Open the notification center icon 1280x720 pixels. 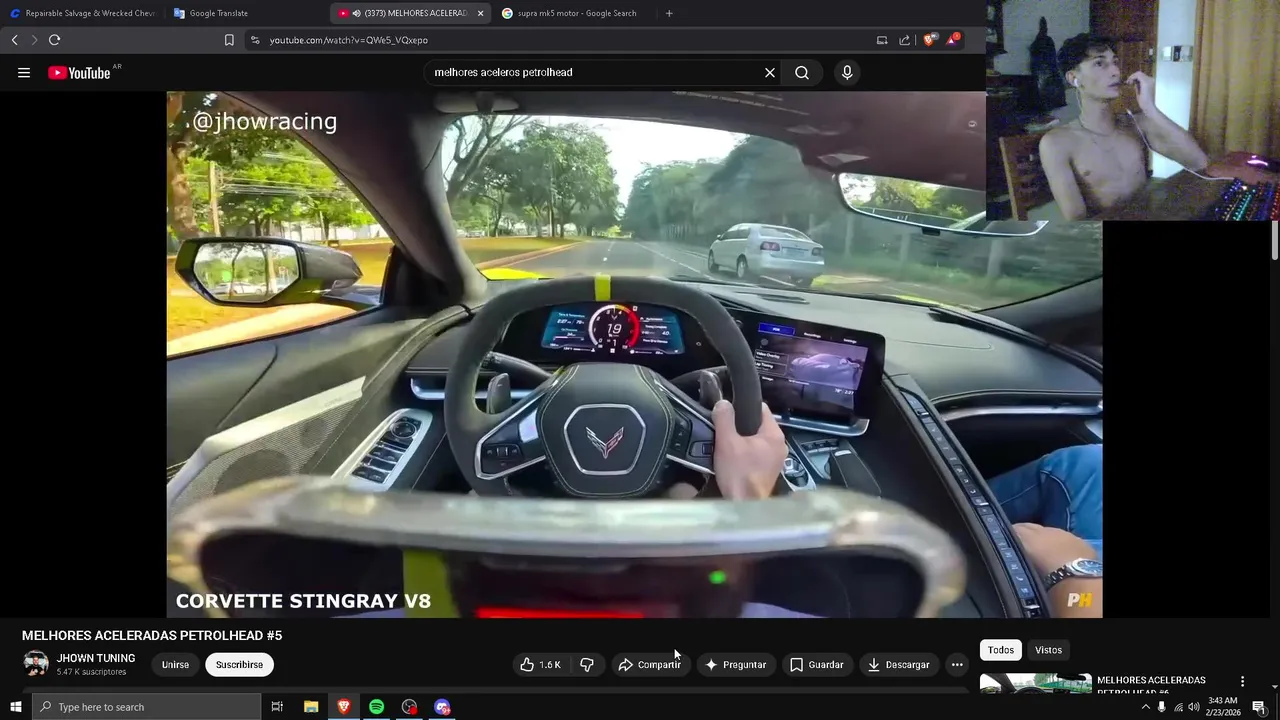[x=1259, y=707]
